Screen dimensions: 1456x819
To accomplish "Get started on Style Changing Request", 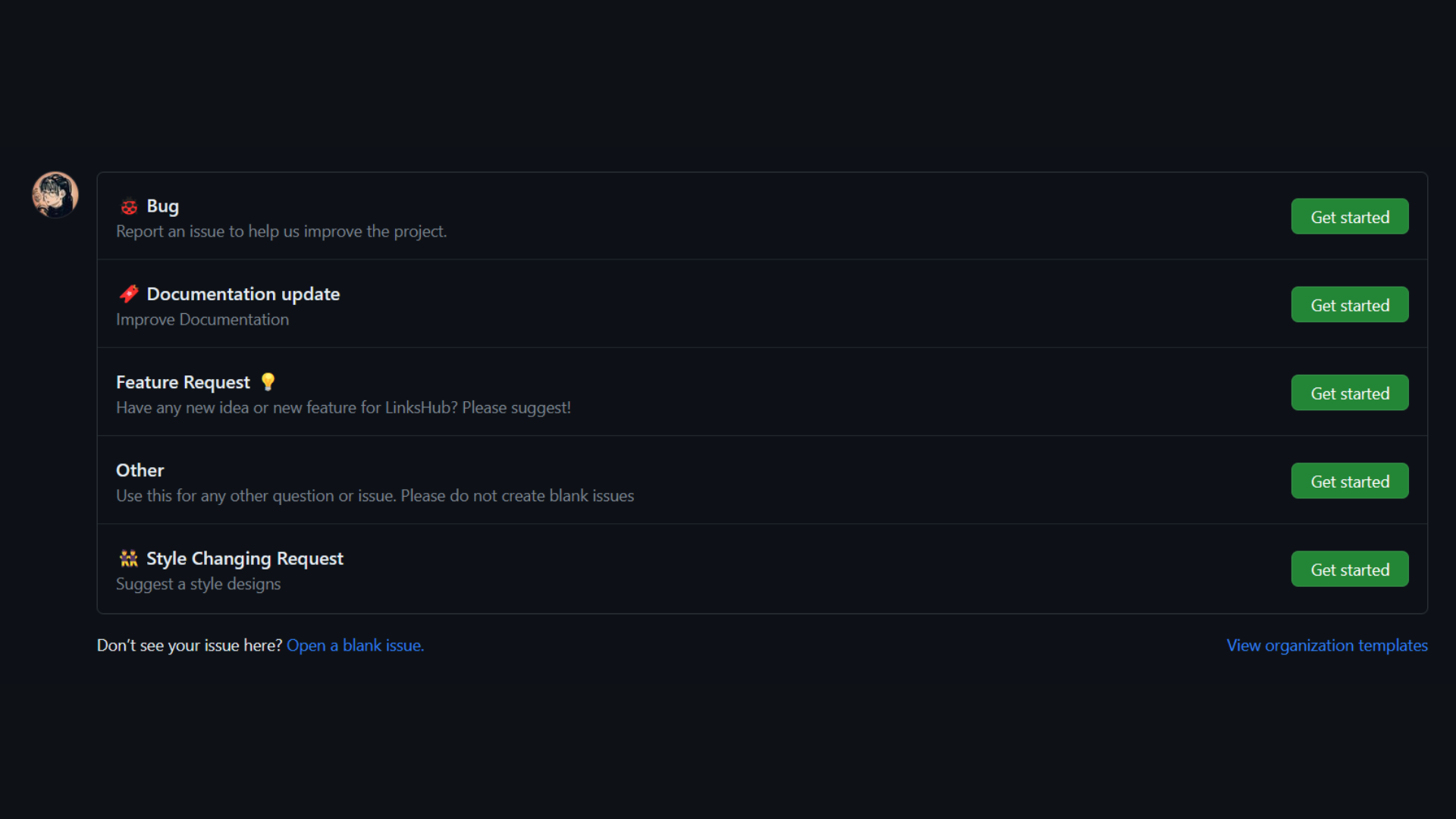I will (x=1350, y=569).
